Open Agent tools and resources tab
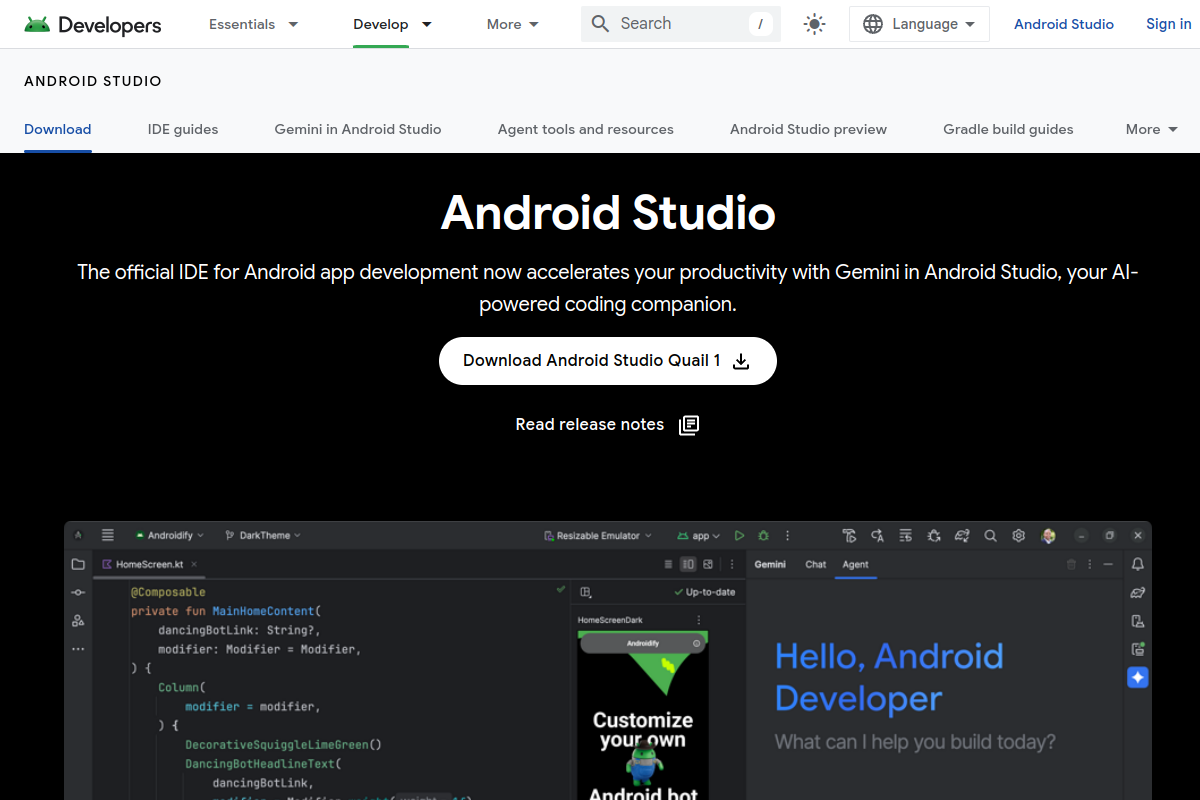The width and height of the screenshot is (1200, 800). 586,129
